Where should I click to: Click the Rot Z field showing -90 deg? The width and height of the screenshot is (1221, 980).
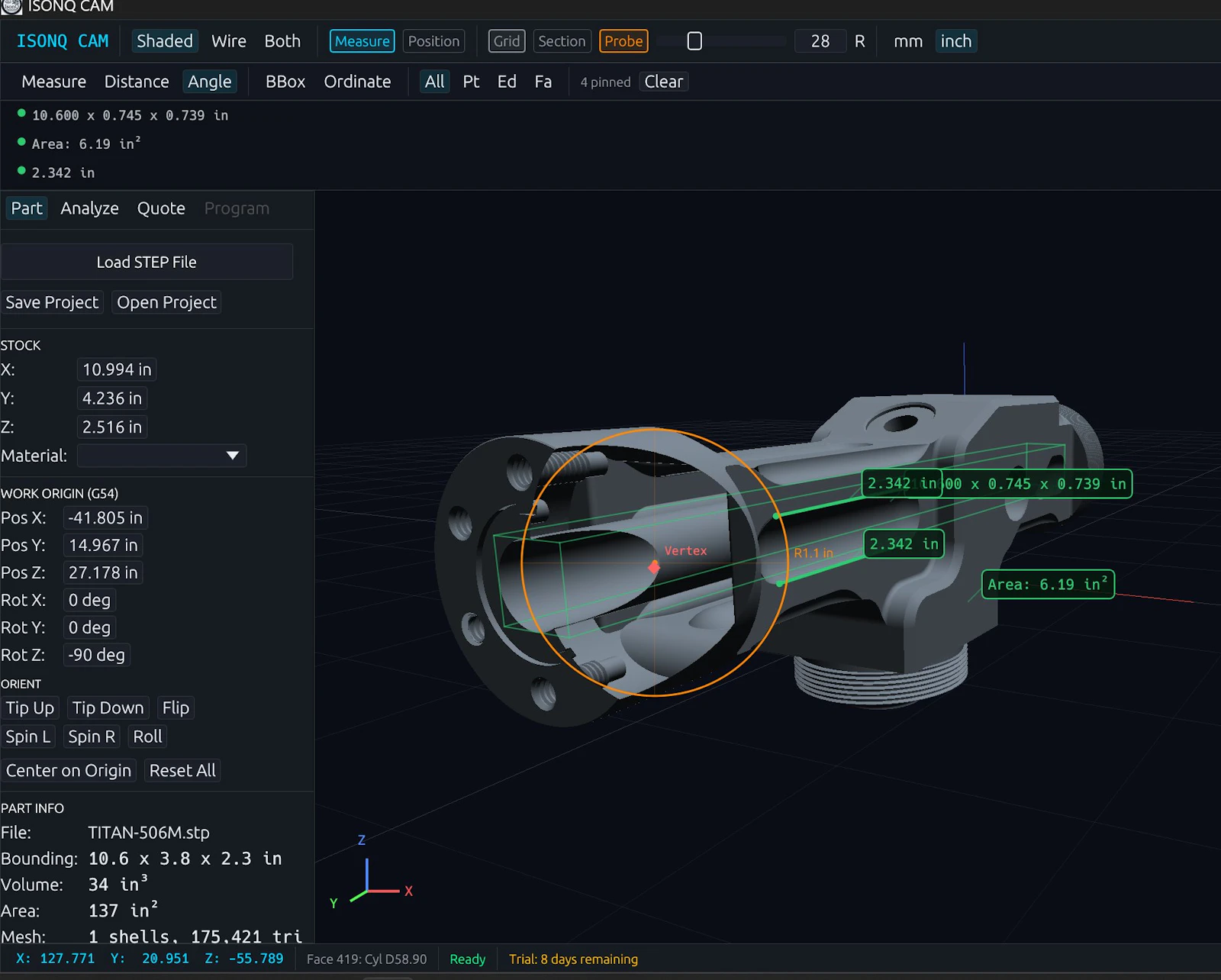[96, 655]
